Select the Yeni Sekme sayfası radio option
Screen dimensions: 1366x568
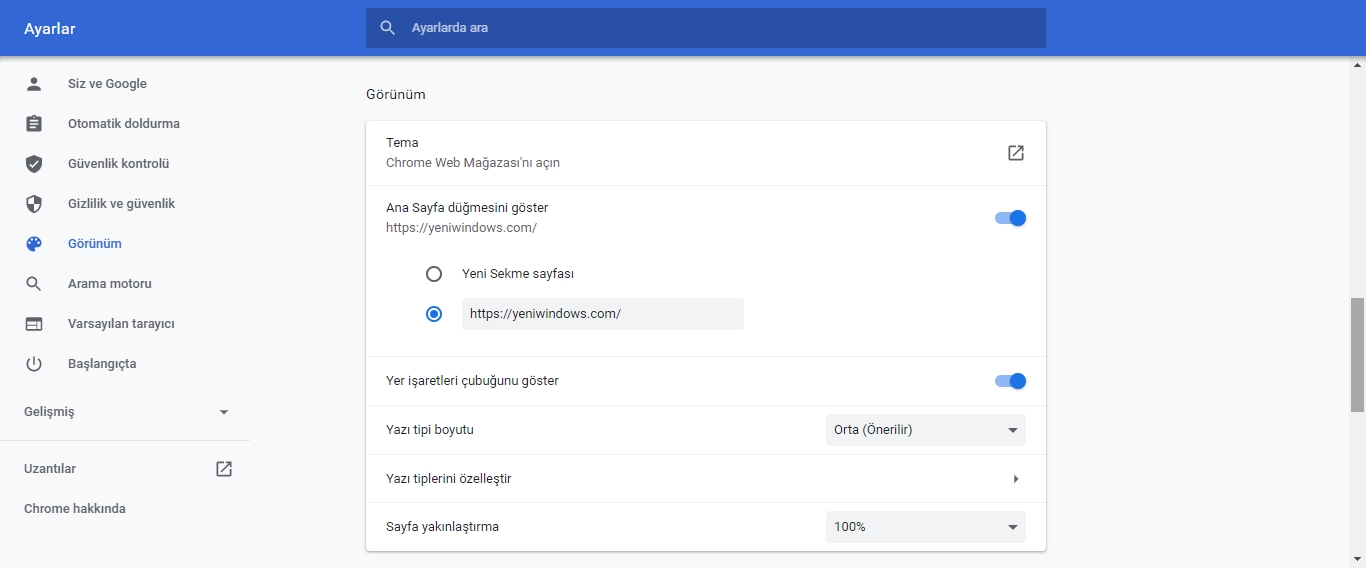pyautogui.click(x=434, y=274)
